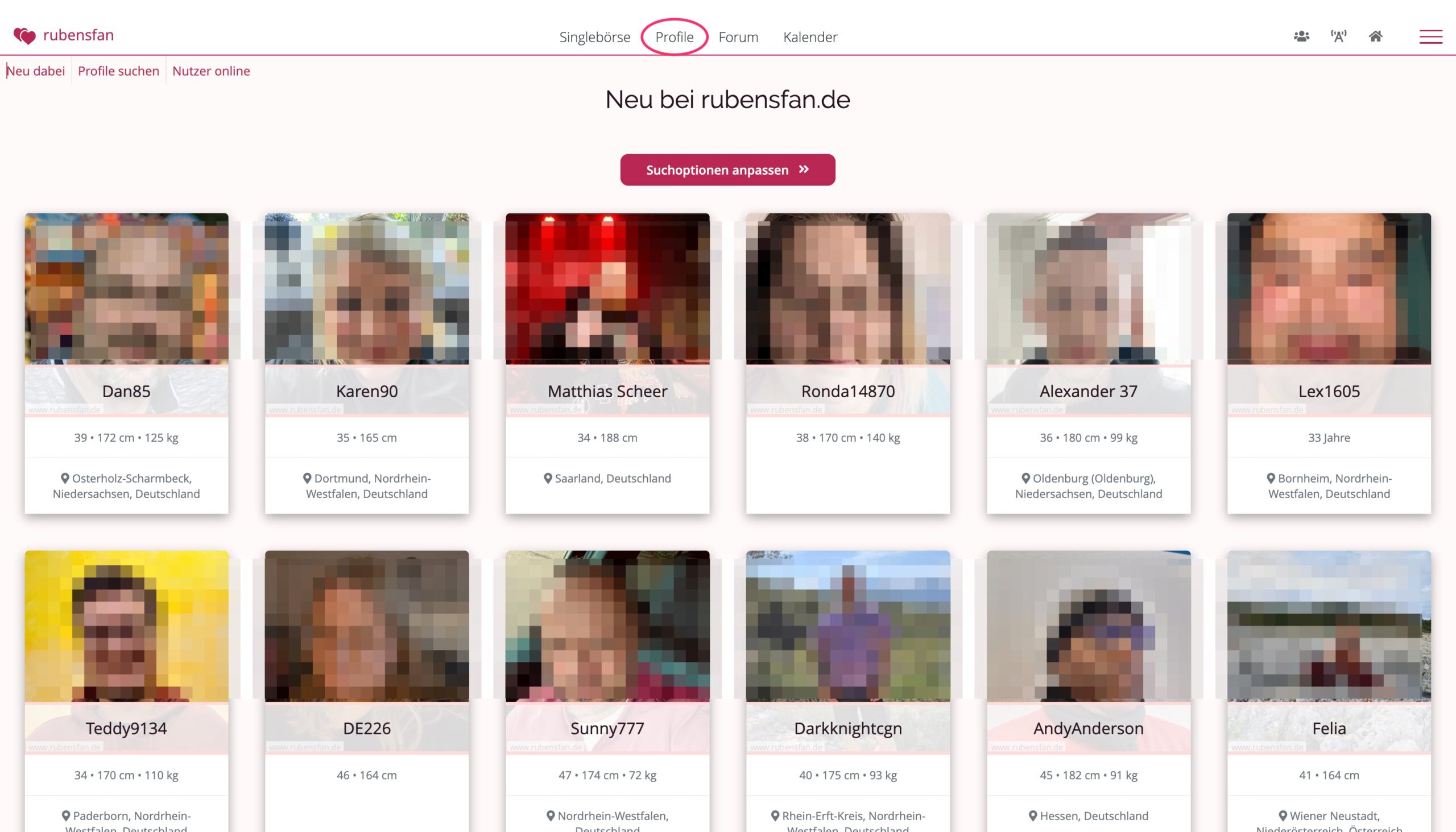
Task: Click location pin icon for Osterholz-Scharmbeck
Action: (x=65, y=478)
